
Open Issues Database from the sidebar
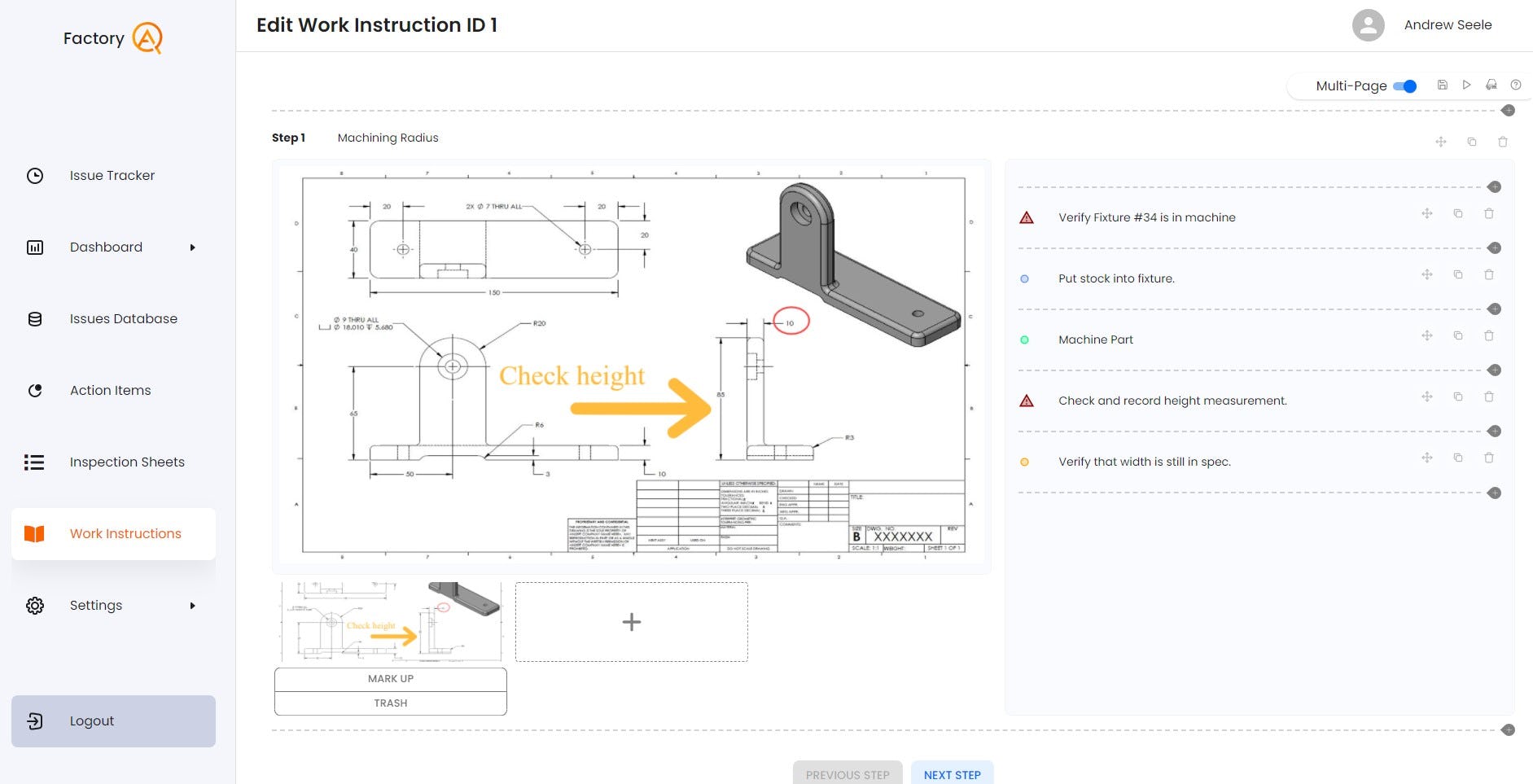click(x=122, y=318)
